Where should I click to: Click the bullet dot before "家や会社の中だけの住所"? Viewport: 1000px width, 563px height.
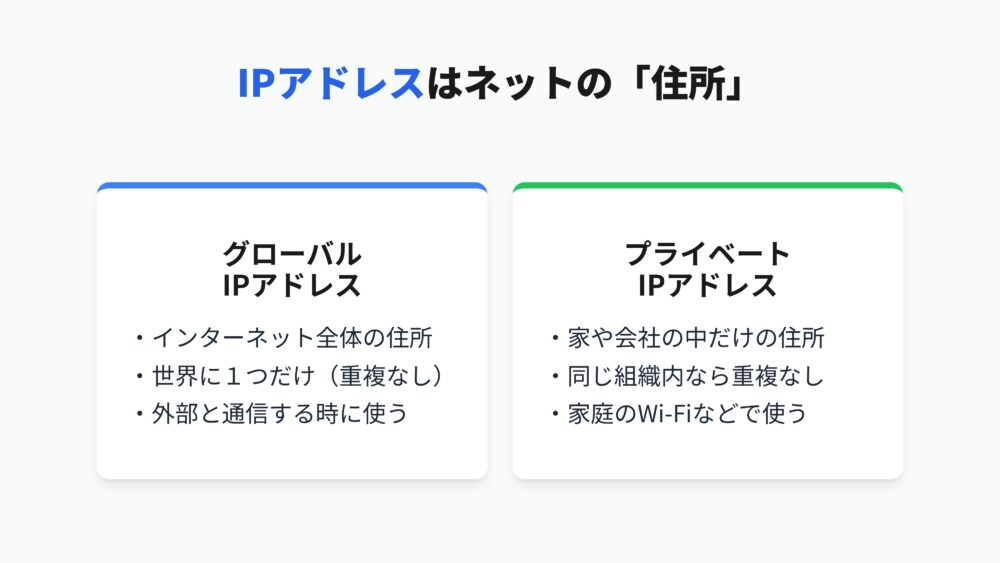click(556, 339)
